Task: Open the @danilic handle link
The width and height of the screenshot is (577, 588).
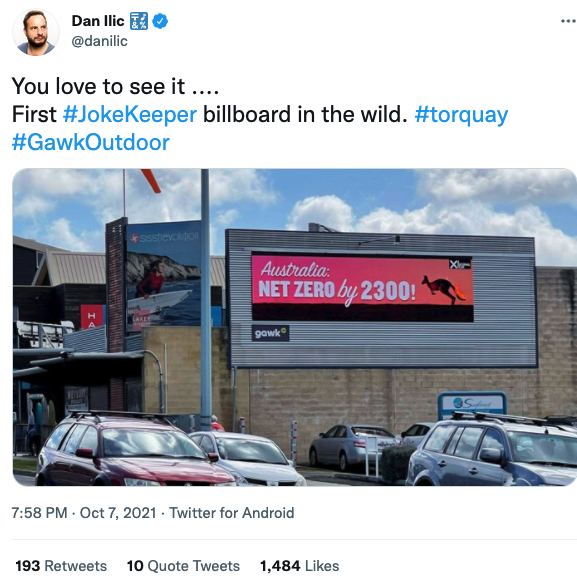Action: click(x=99, y=41)
